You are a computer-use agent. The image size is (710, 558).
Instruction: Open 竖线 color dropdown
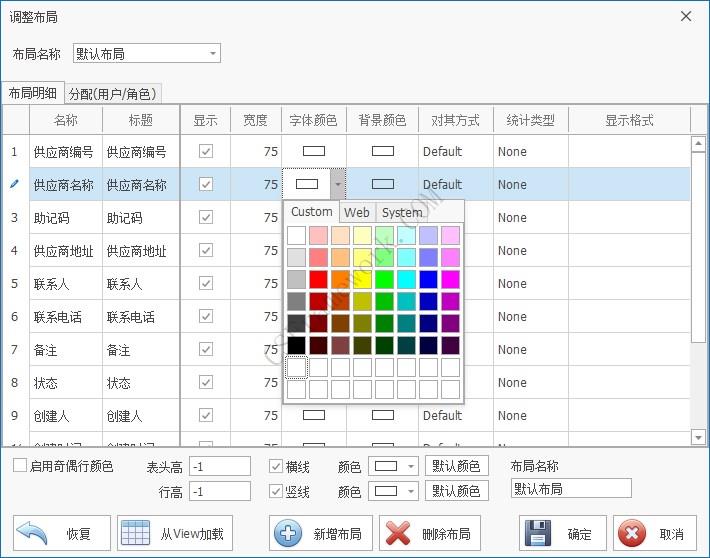pyautogui.click(x=410, y=491)
